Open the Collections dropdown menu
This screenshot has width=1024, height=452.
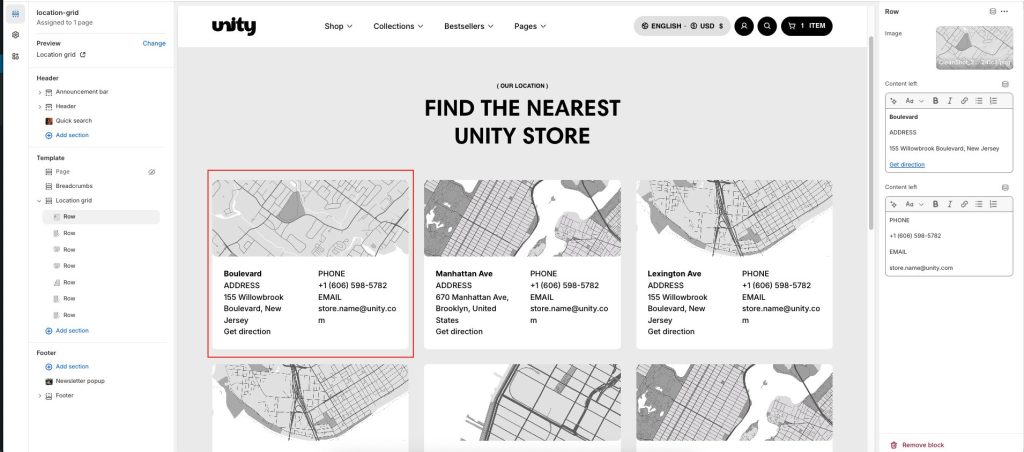[398, 26]
